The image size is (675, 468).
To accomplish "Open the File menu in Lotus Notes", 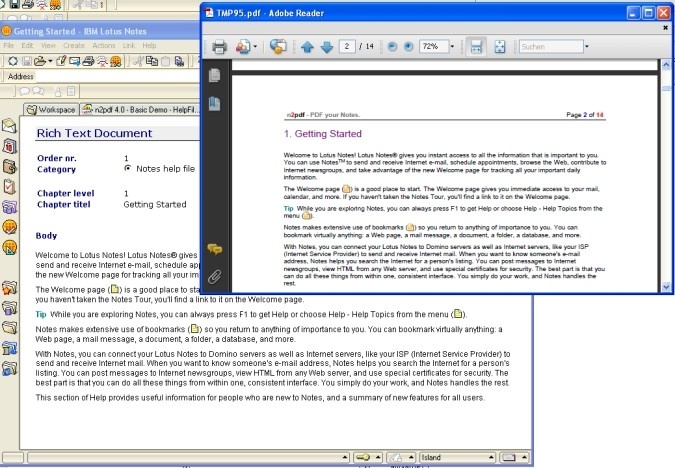I will [9, 45].
